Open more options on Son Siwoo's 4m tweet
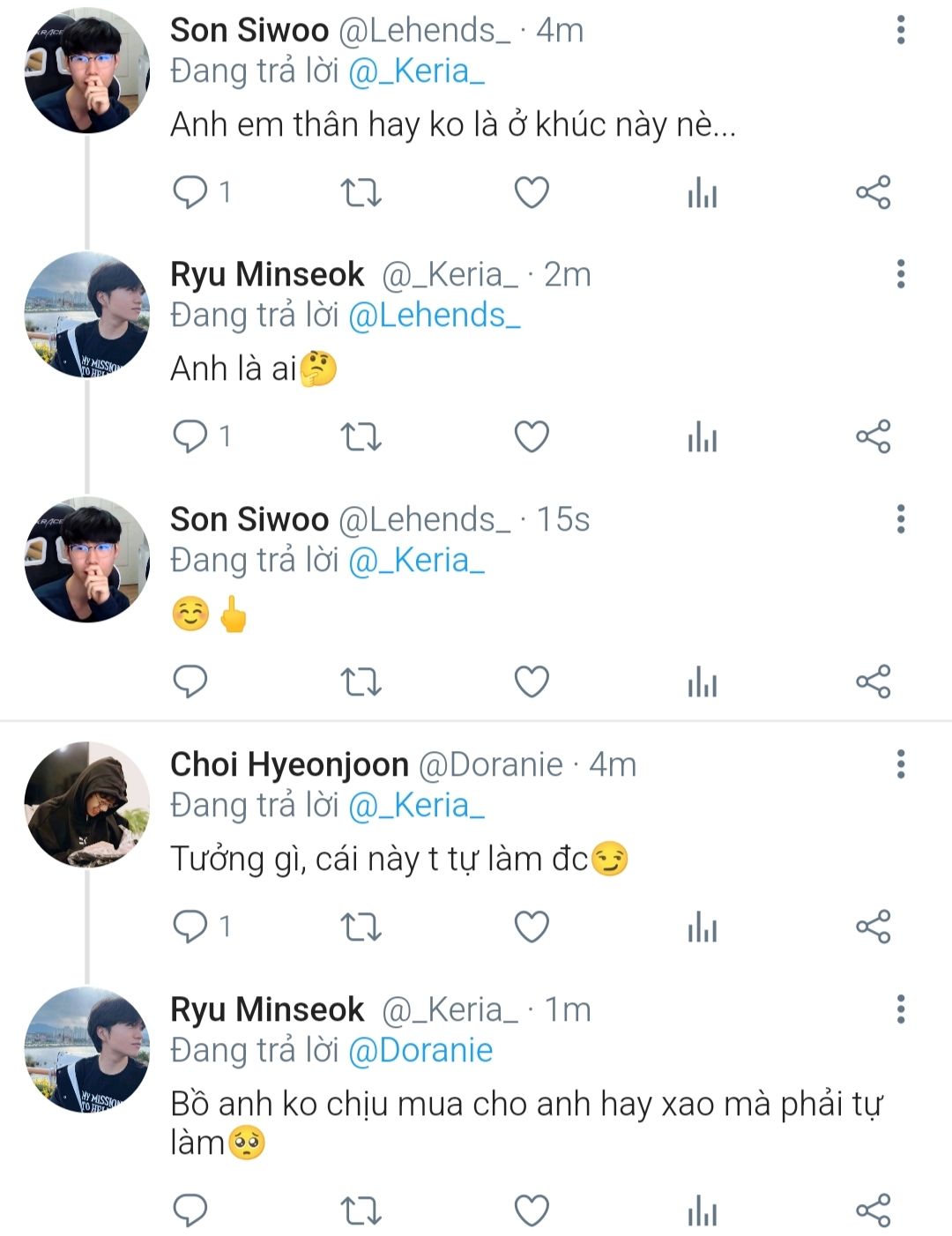 (x=901, y=30)
